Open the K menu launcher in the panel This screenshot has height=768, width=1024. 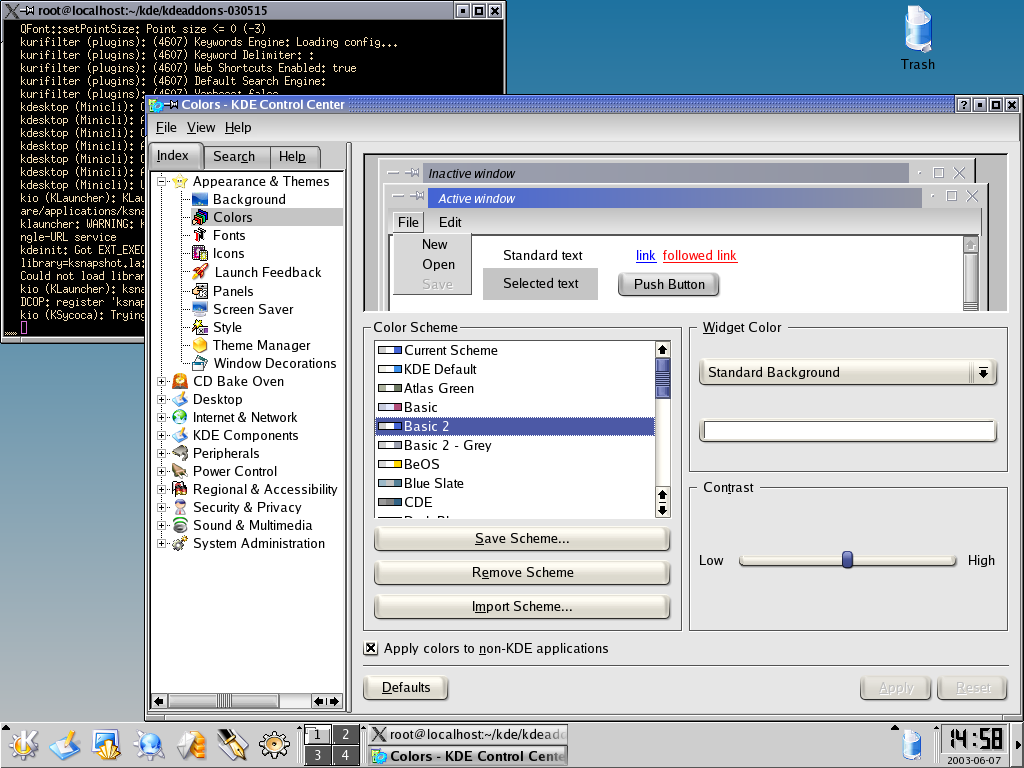click(22, 744)
